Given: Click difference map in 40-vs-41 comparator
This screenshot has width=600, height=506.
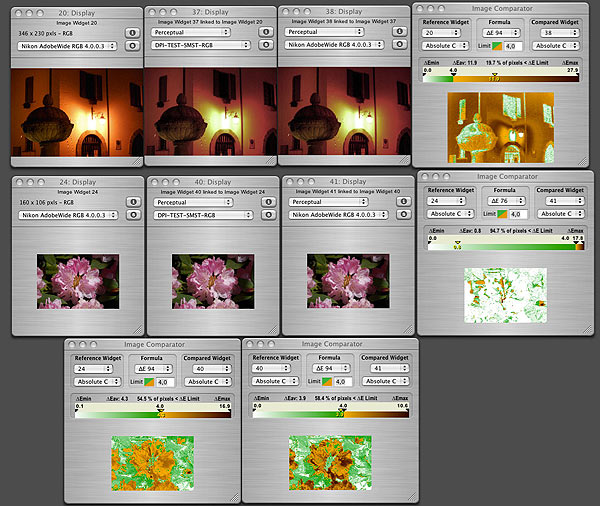Looking at the screenshot, I should coord(330,463).
